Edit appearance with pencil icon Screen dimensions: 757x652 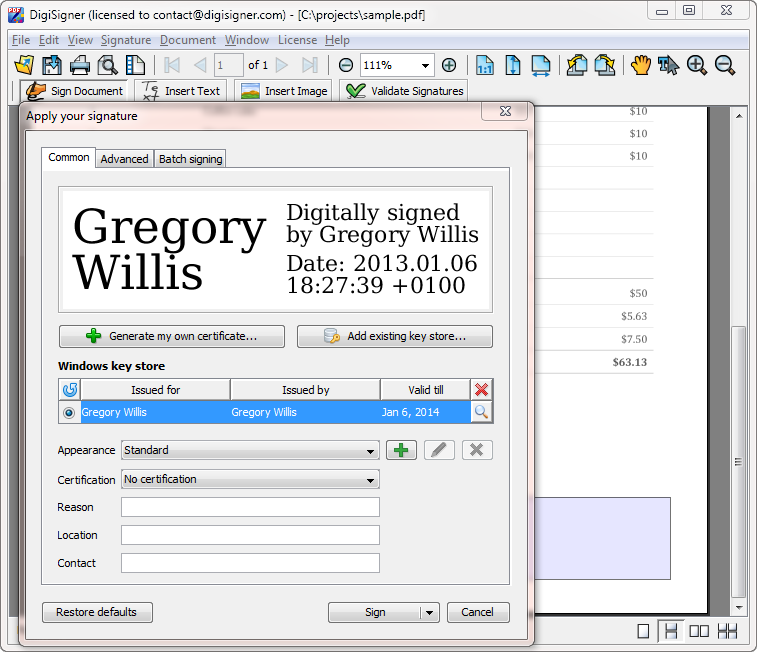click(439, 450)
